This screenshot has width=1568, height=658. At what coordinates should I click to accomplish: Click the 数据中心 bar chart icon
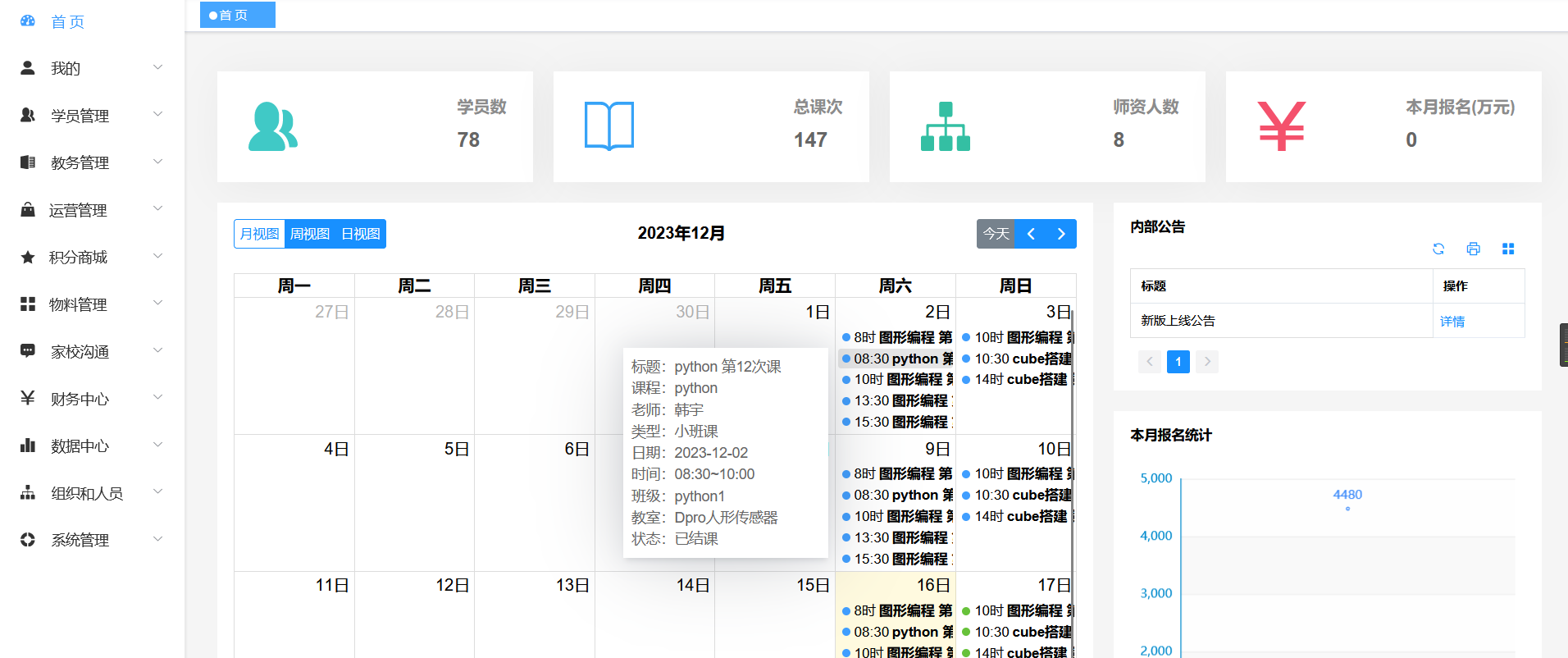point(28,446)
